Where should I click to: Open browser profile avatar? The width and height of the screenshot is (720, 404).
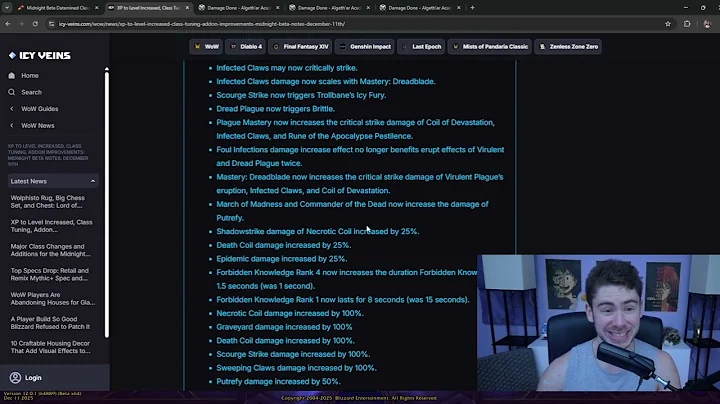click(707, 24)
